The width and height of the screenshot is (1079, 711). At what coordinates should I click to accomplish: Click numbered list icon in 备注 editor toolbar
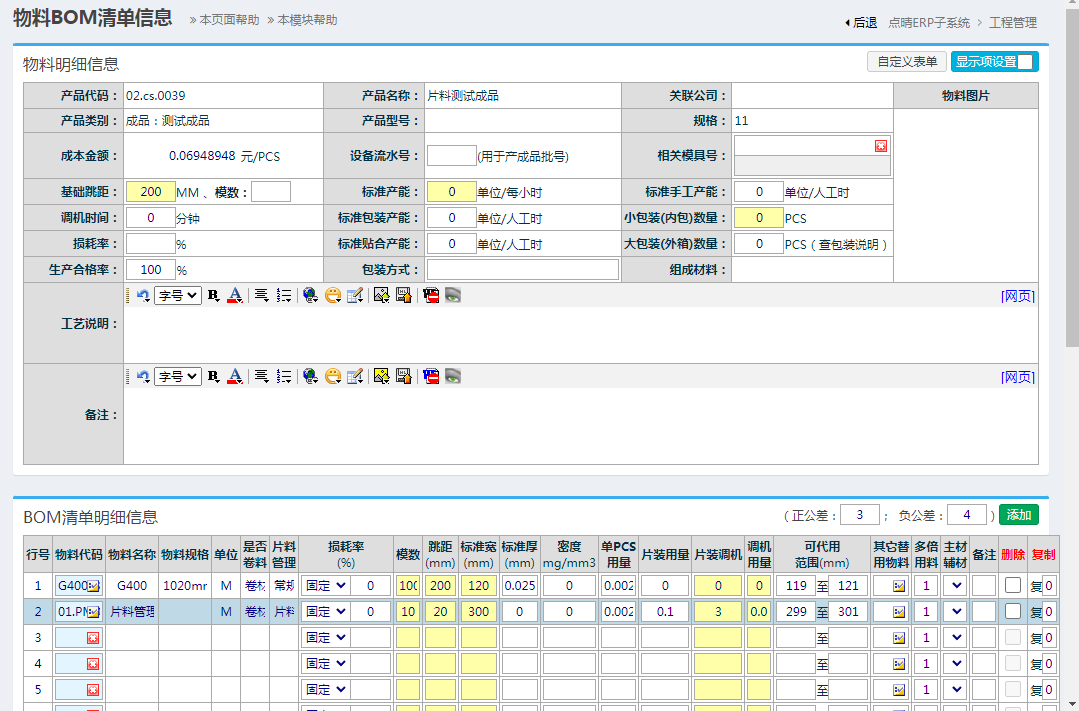pos(284,377)
